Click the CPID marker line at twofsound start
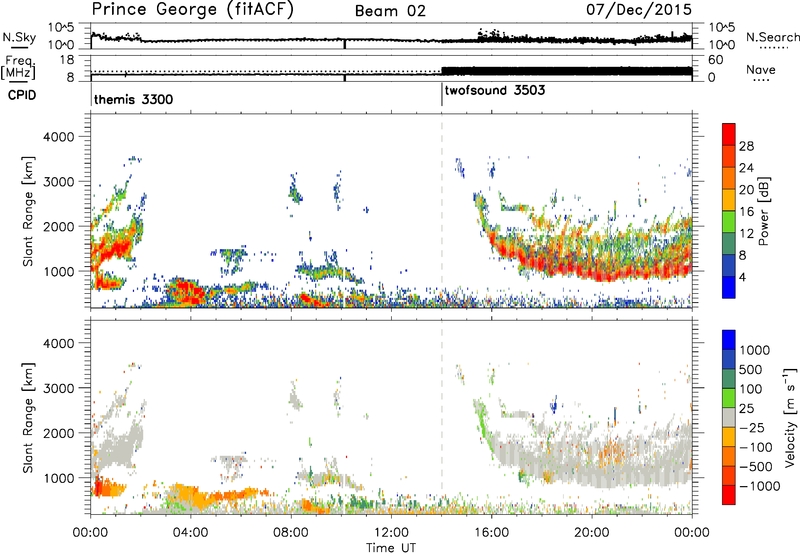The image size is (800, 554). pyautogui.click(x=442, y=95)
